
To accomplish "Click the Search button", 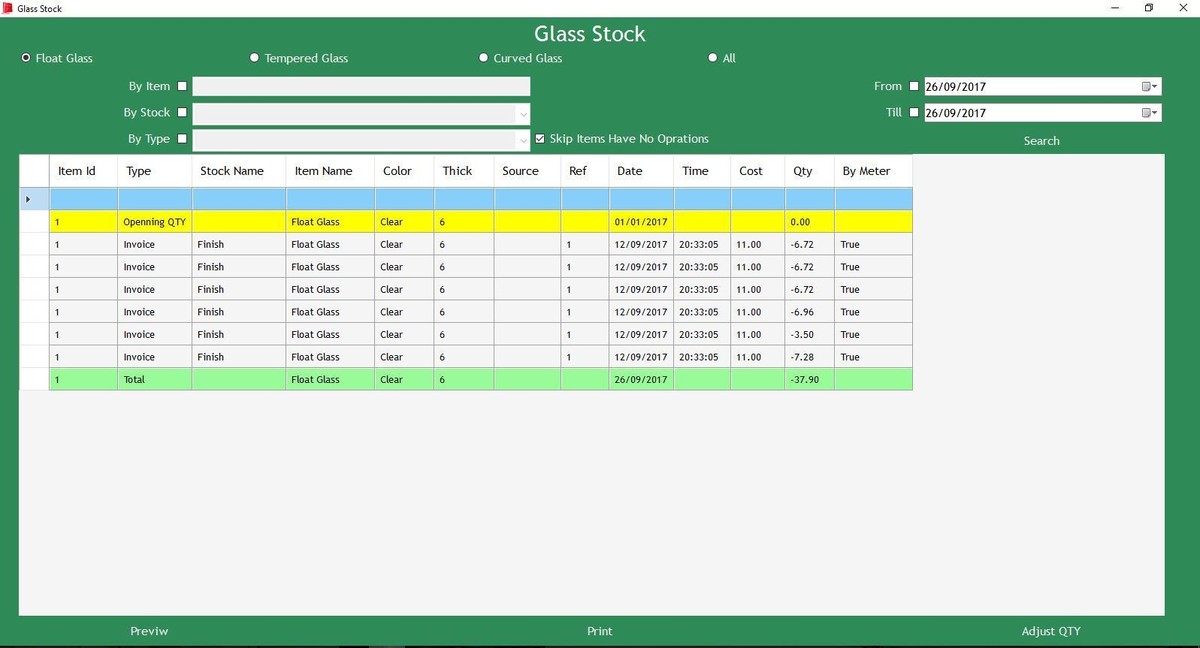I will (1041, 141).
